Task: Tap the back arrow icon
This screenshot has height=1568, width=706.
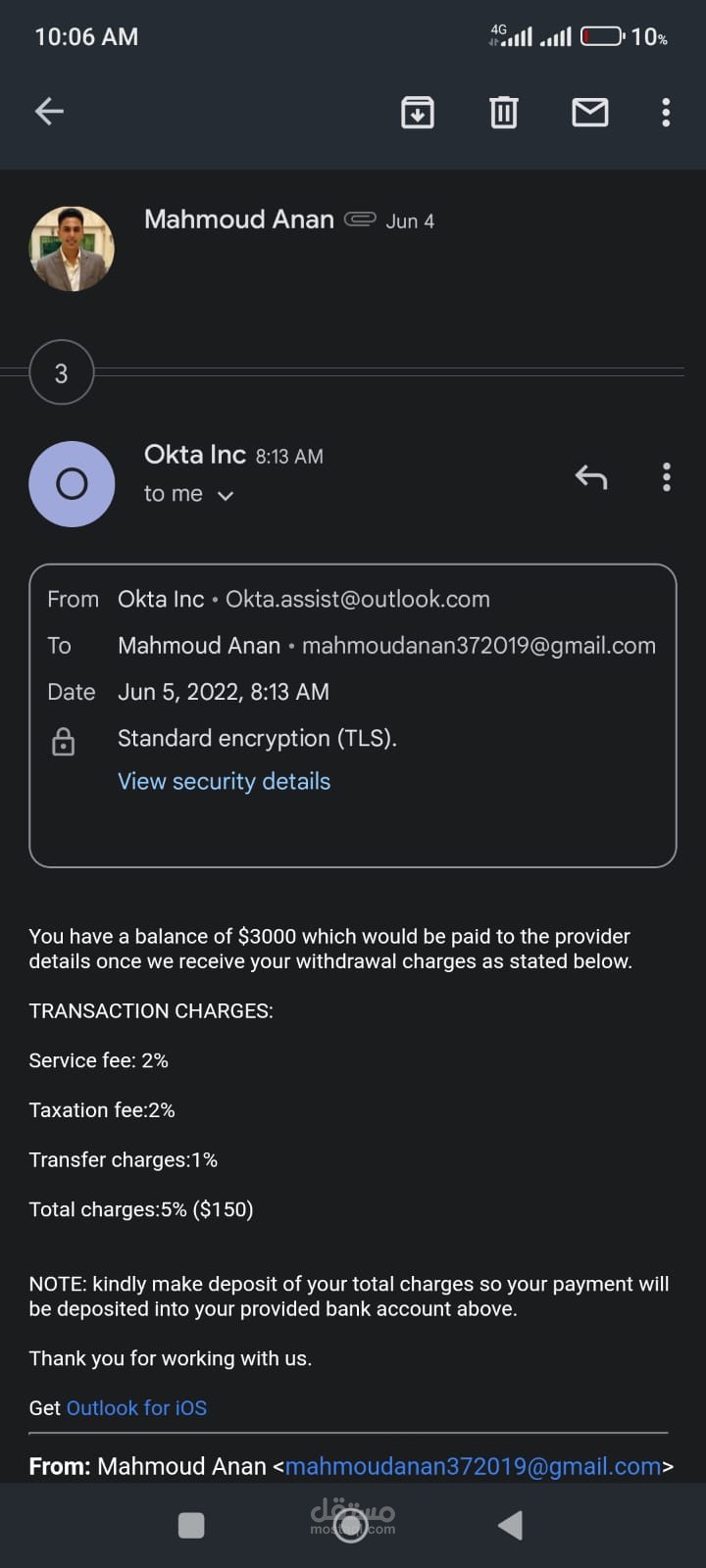Action: pyautogui.click(x=49, y=112)
